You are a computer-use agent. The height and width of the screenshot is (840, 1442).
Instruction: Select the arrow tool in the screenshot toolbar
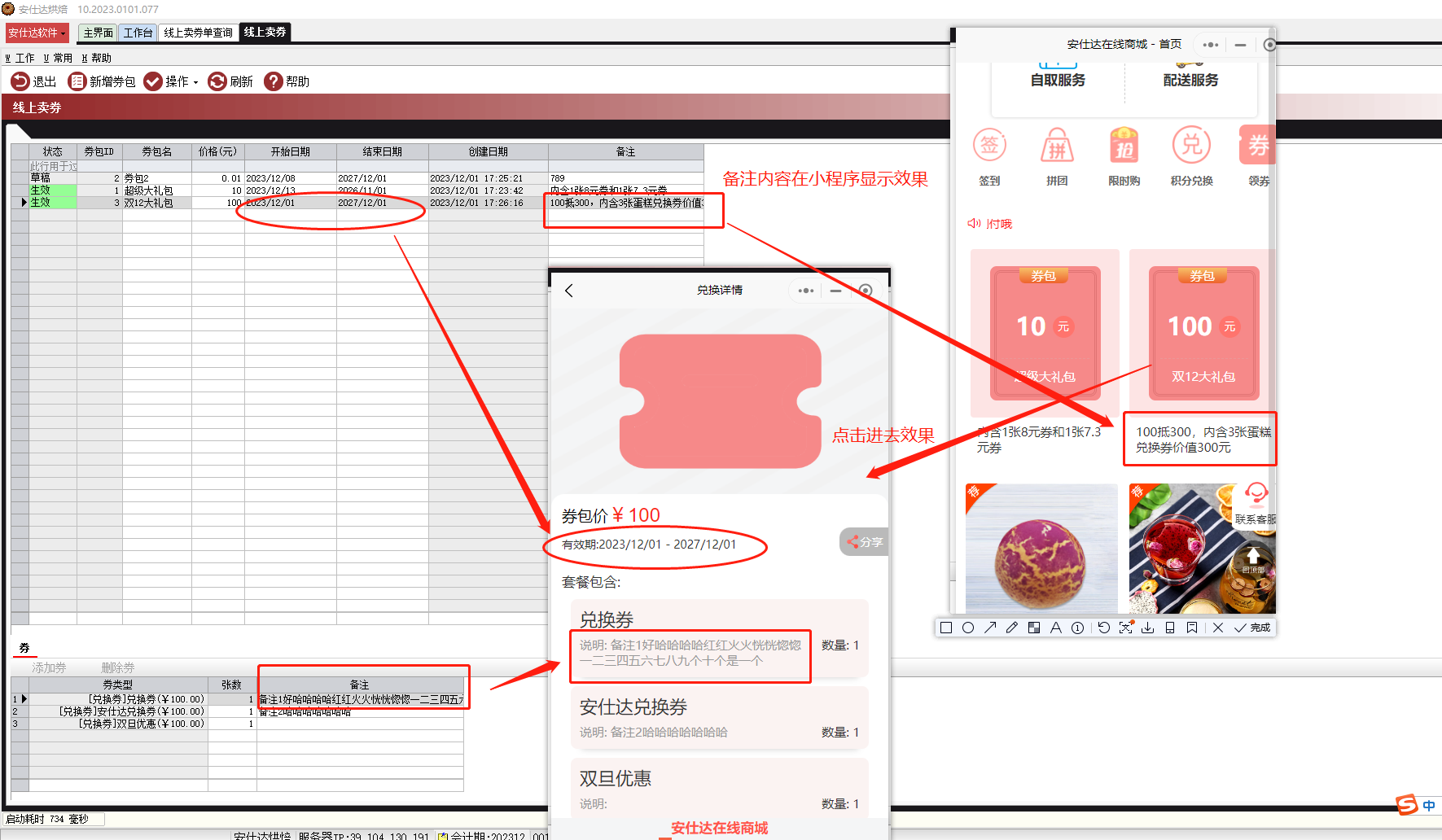point(990,628)
